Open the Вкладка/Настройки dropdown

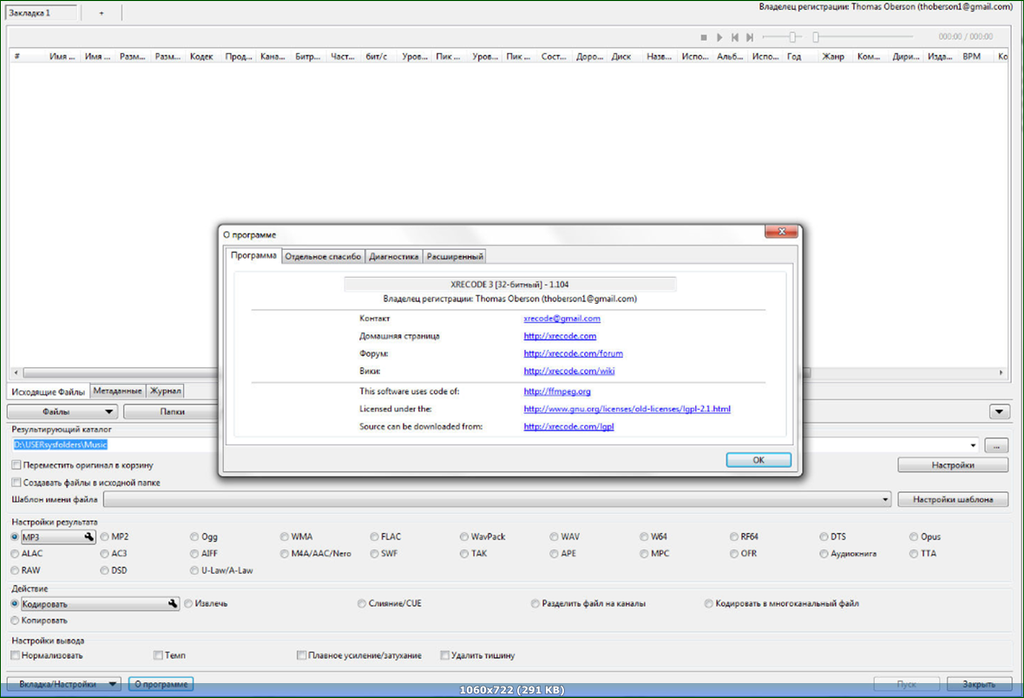click(x=64, y=684)
